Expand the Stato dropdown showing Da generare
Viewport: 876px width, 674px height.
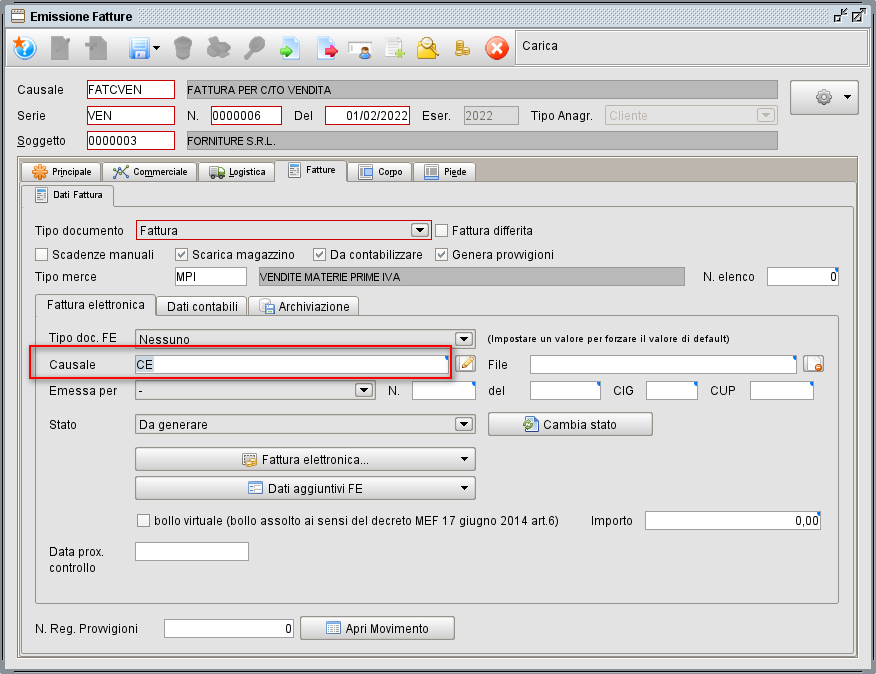[x=463, y=423]
